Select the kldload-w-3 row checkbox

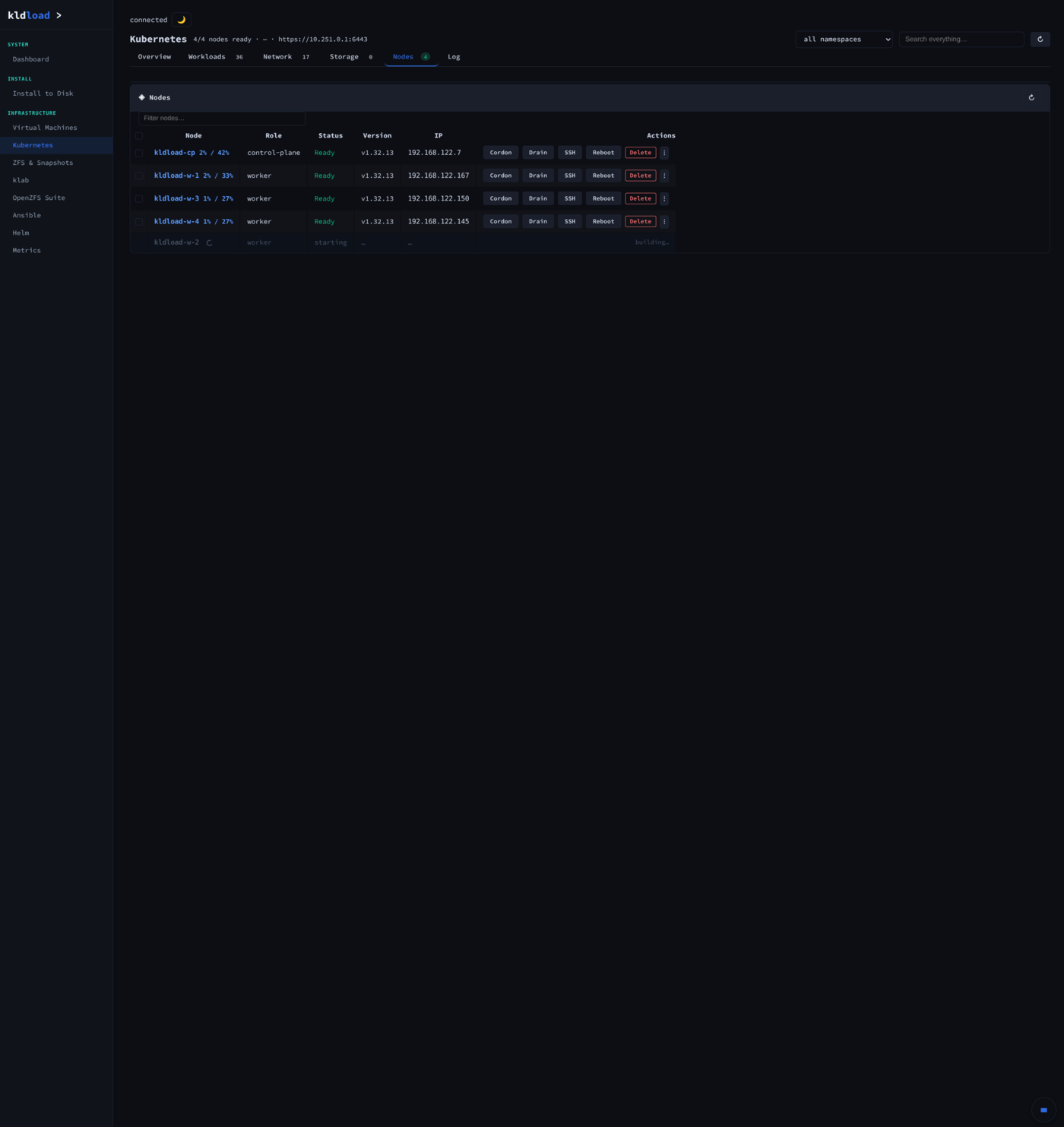[139, 198]
